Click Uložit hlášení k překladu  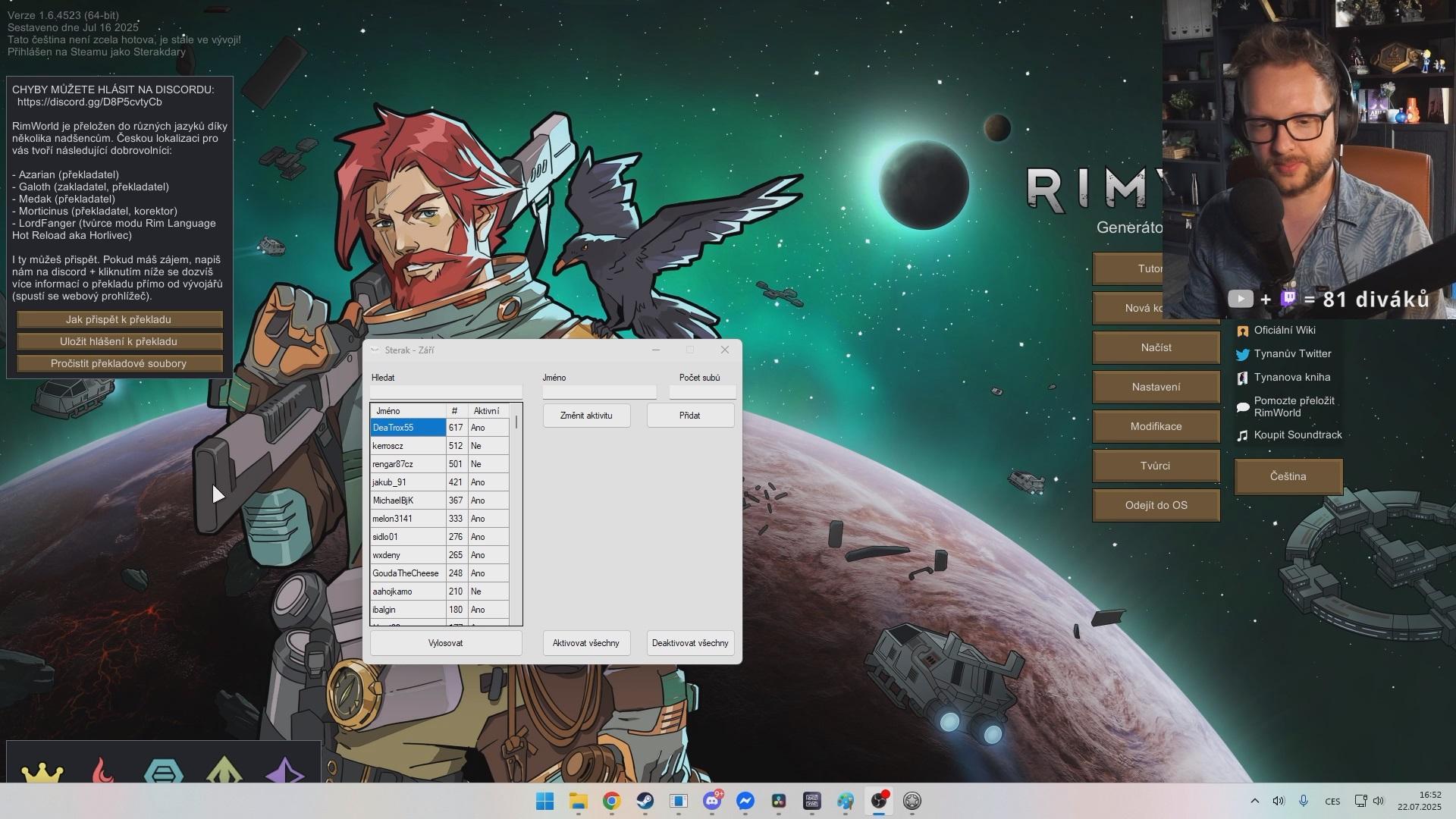pyautogui.click(x=119, y=341)
